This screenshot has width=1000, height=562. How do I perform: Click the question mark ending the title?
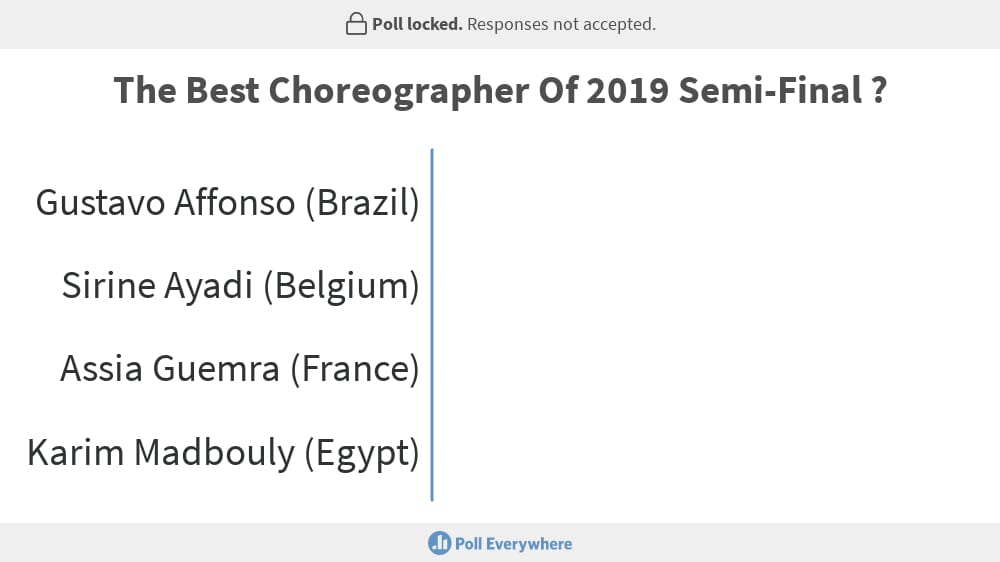coord(879,91)
